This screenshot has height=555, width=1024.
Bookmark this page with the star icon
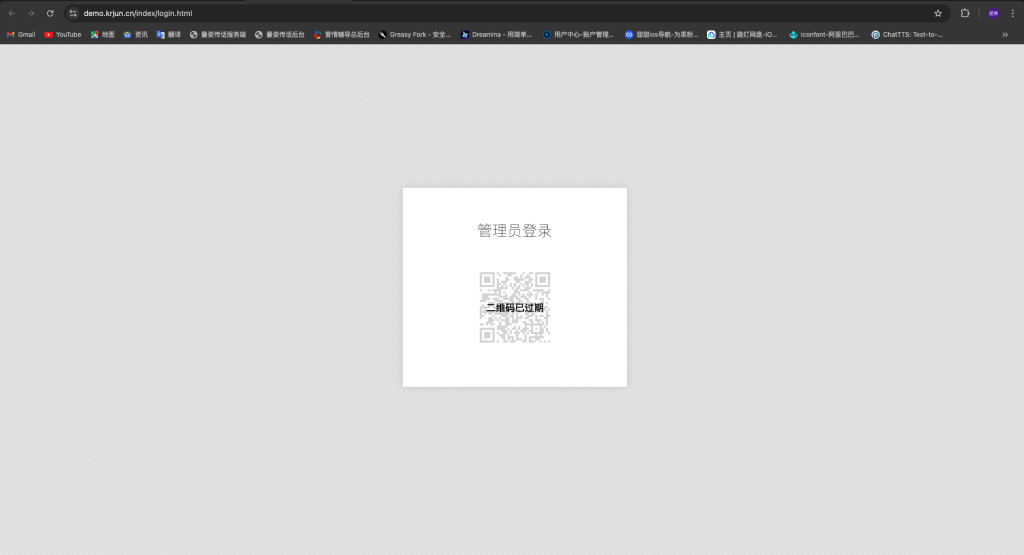point(938,13)
